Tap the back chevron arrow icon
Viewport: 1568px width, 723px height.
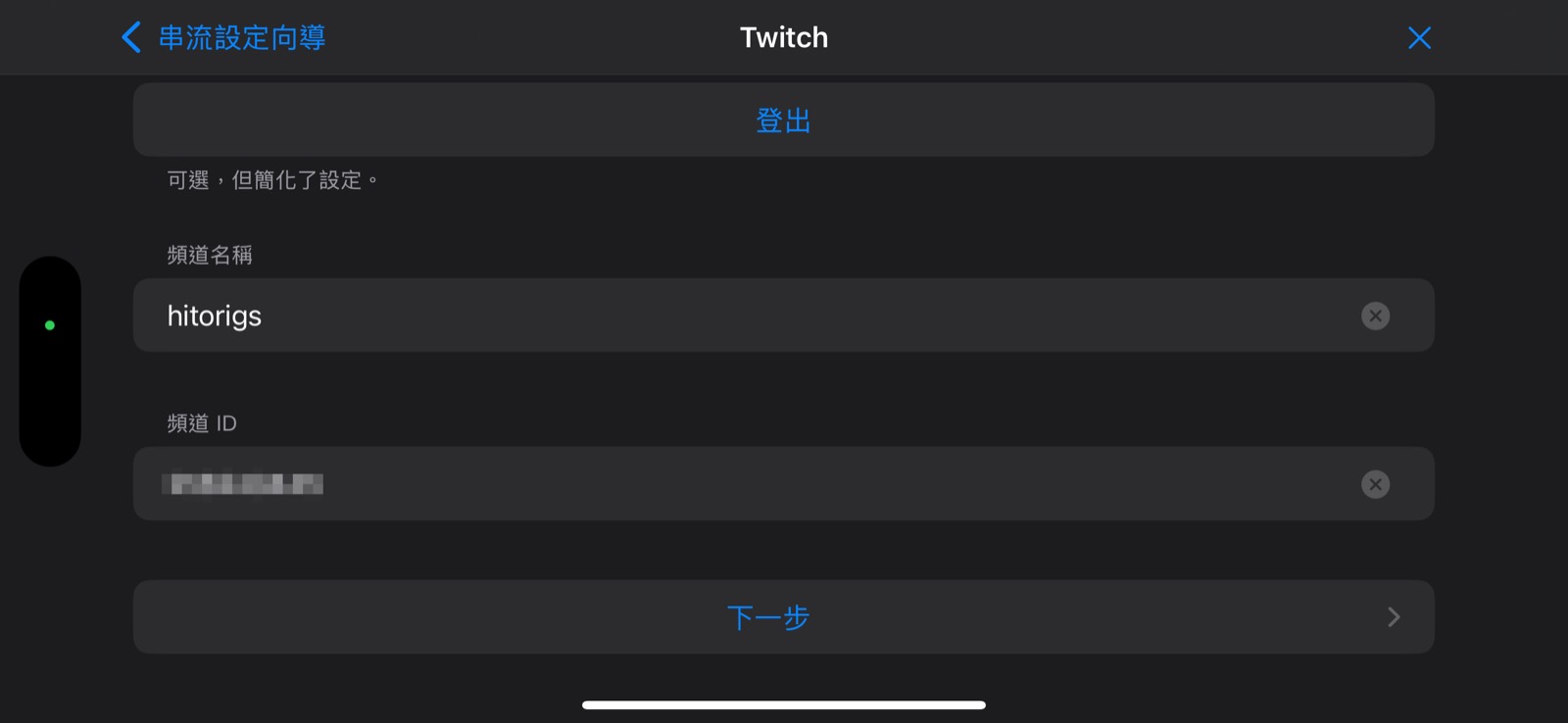pyautogui.click(x=130, y=37)
